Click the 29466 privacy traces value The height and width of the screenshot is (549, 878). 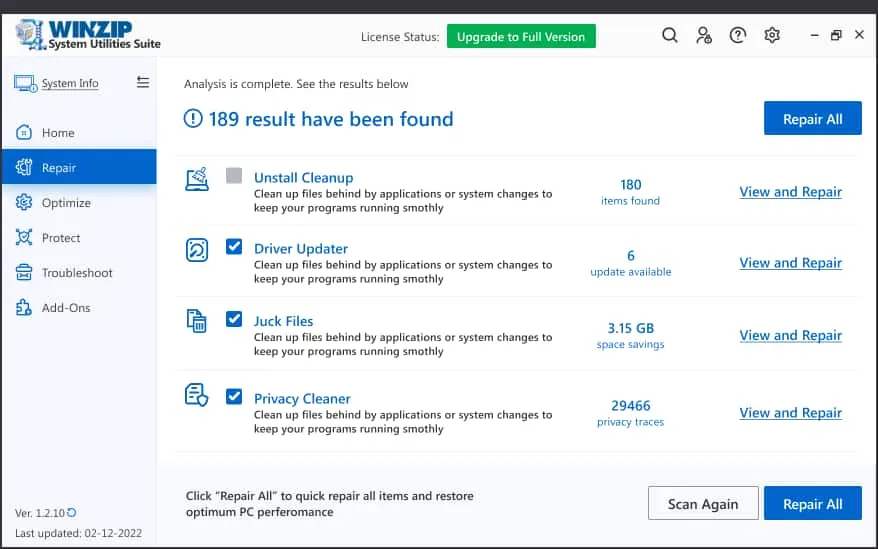point(631,413)
